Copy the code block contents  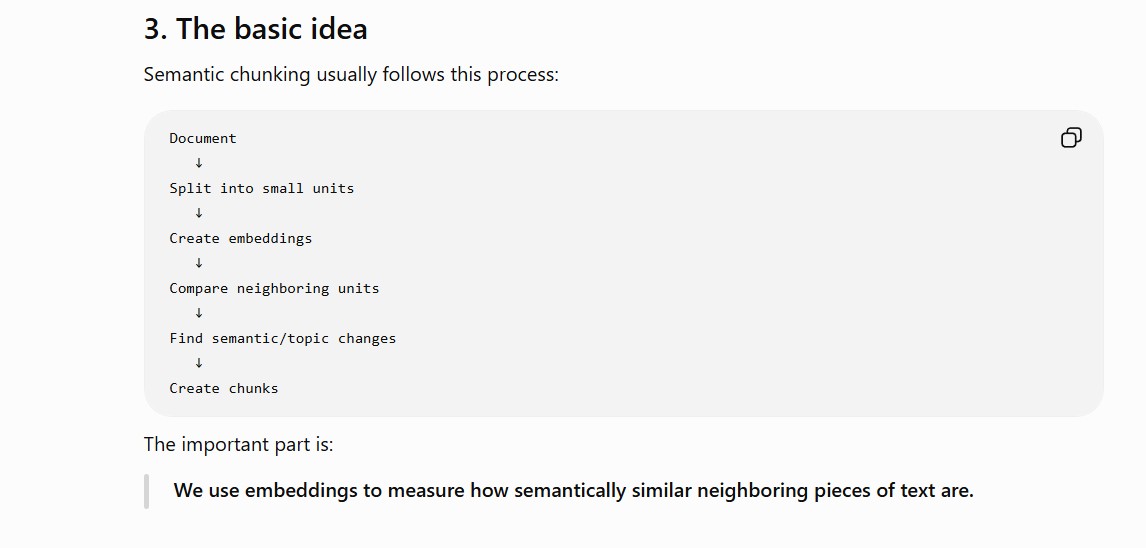pos(1071,137)
